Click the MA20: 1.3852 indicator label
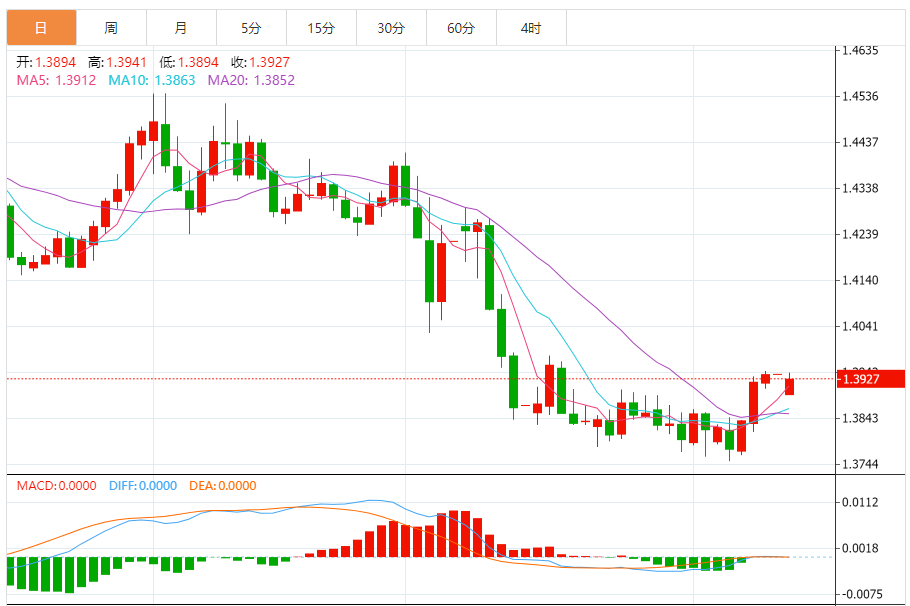 click(251, 80)
